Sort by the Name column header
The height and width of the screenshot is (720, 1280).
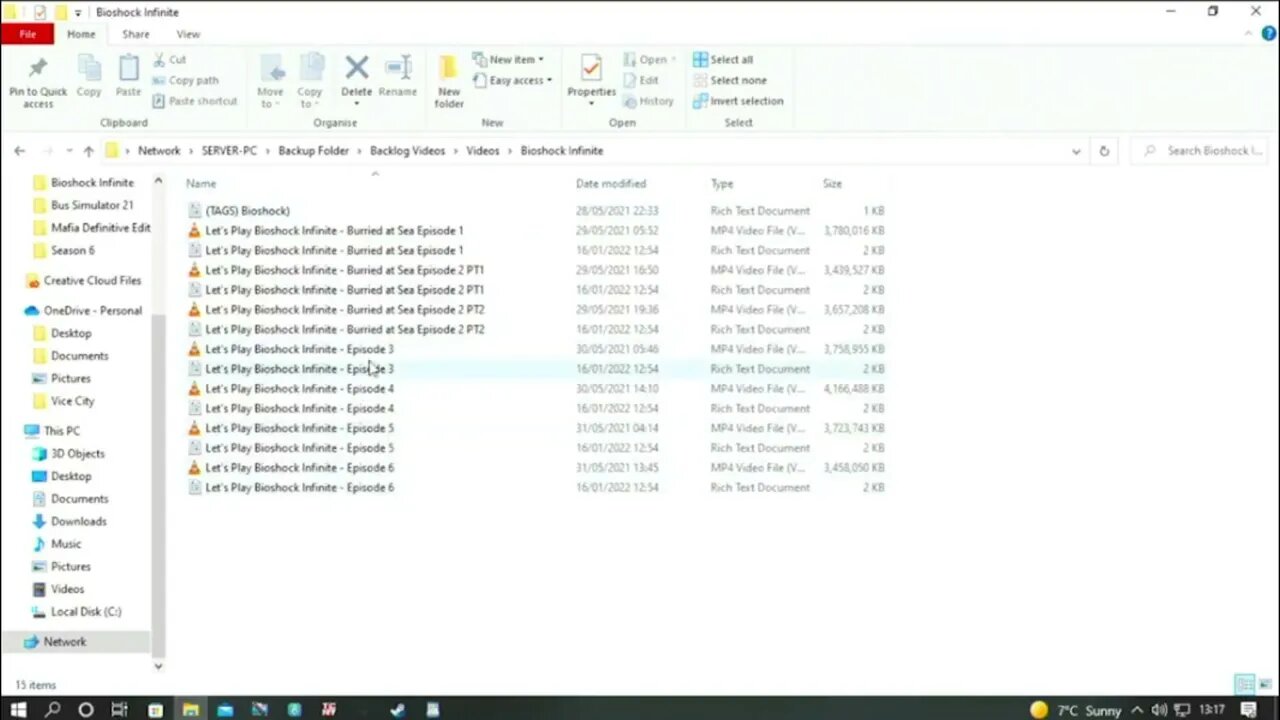coord(201,184)
